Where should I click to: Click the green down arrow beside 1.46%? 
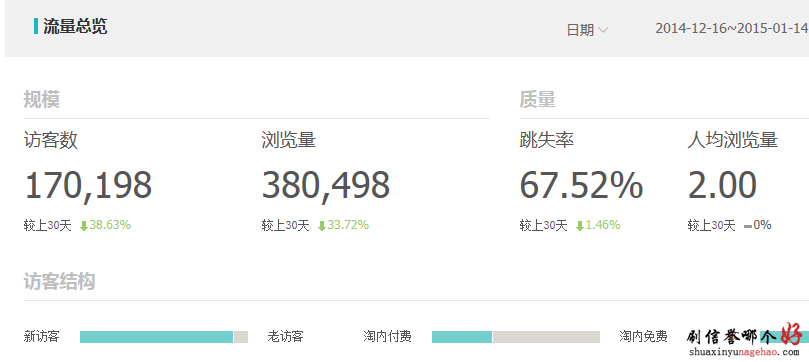[579, 226]
